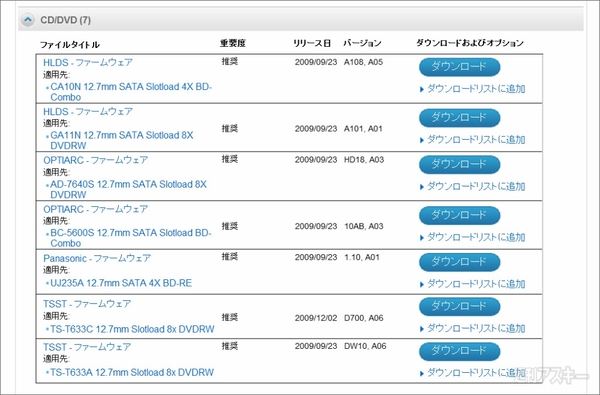600x395 pixels.
Task: Click the 重要度 column header
Action: coord(233,43)
